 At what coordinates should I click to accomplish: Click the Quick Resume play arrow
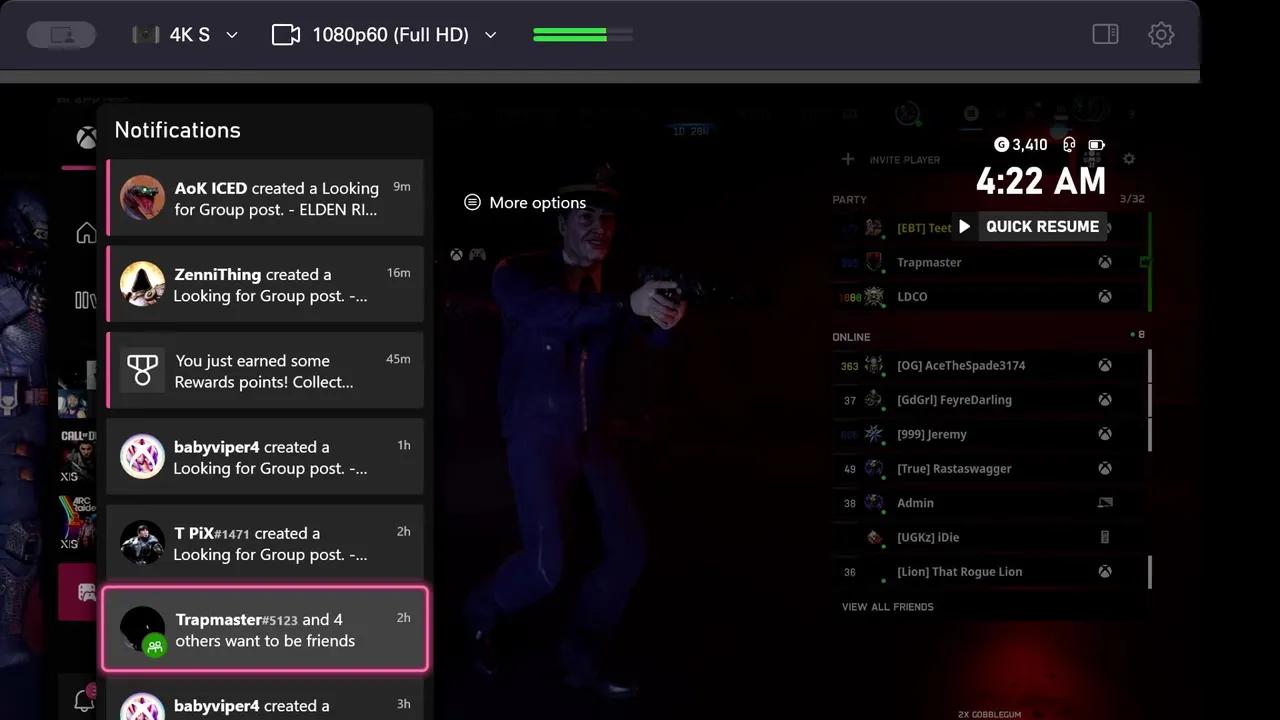[964, 227]
